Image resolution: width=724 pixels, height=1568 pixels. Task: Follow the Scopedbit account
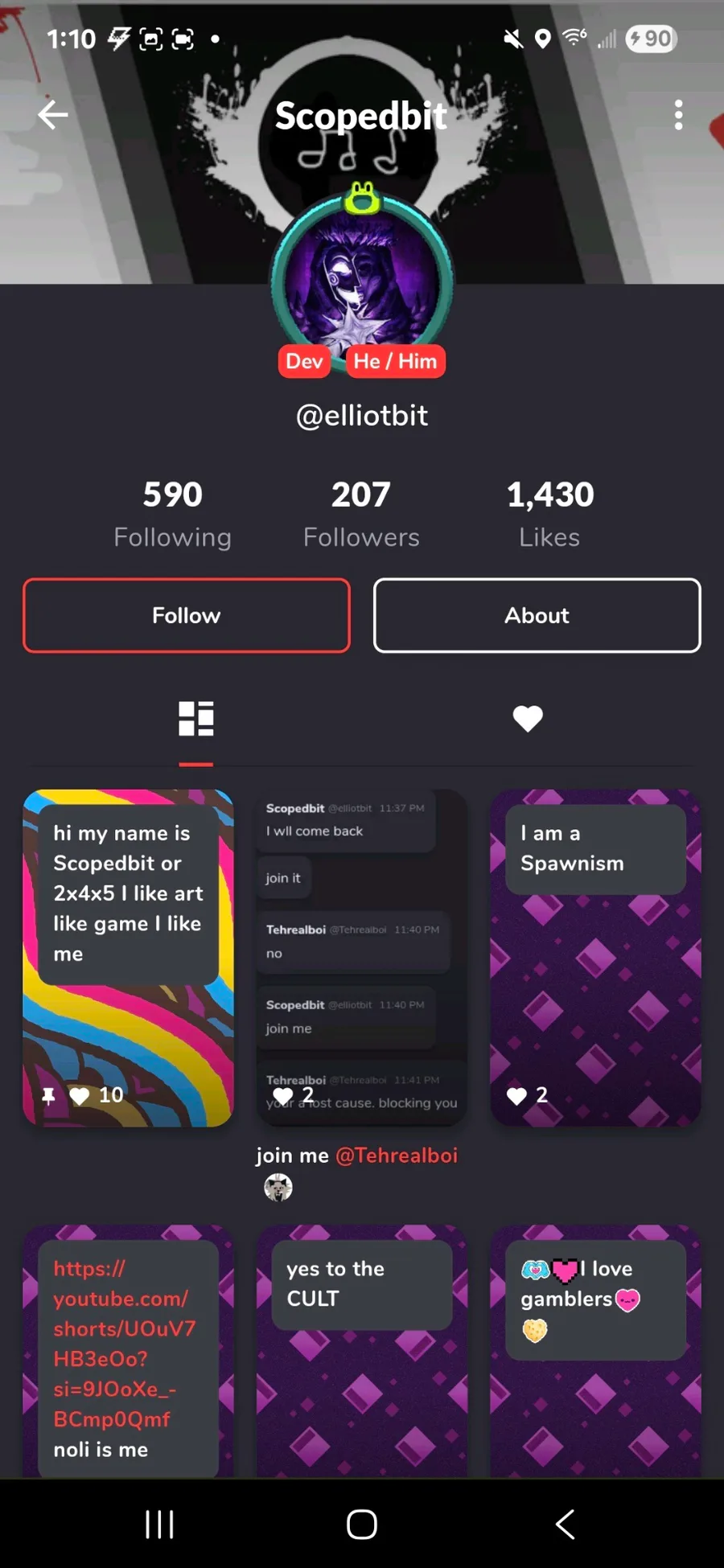(187, 615)
